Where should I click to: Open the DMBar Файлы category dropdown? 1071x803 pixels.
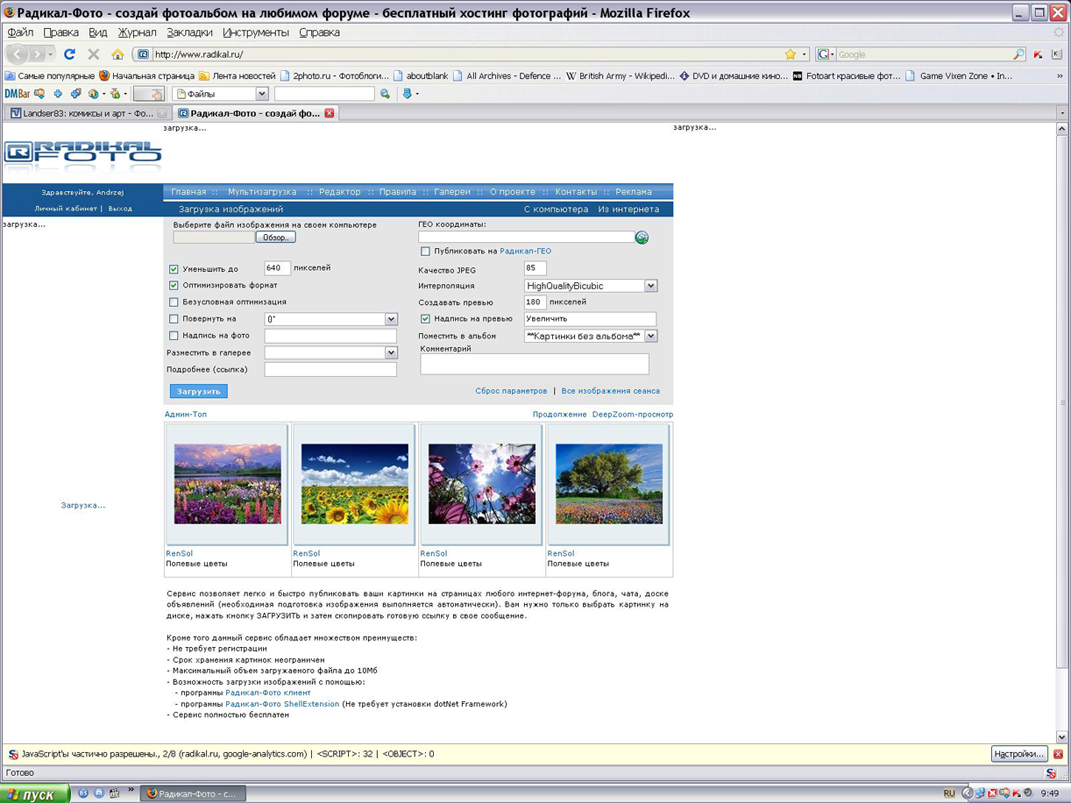262,94
